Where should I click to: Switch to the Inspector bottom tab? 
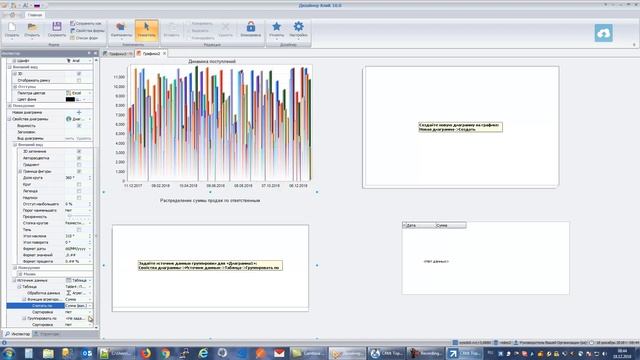pyautogui.click(x=17, y=334)
